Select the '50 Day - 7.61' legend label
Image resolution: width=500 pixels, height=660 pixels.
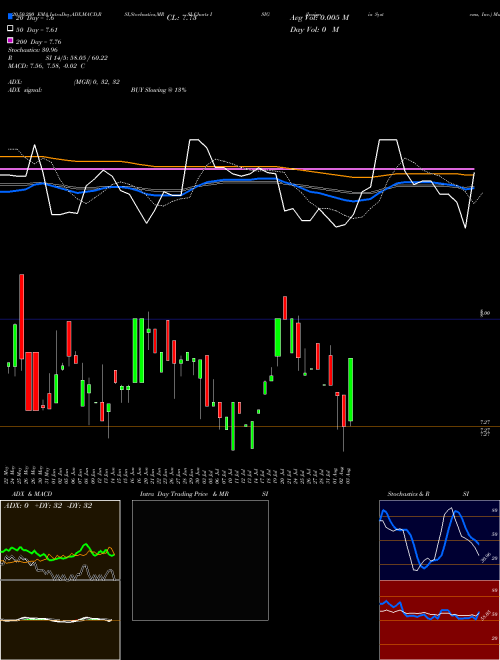tap(37, 30)
